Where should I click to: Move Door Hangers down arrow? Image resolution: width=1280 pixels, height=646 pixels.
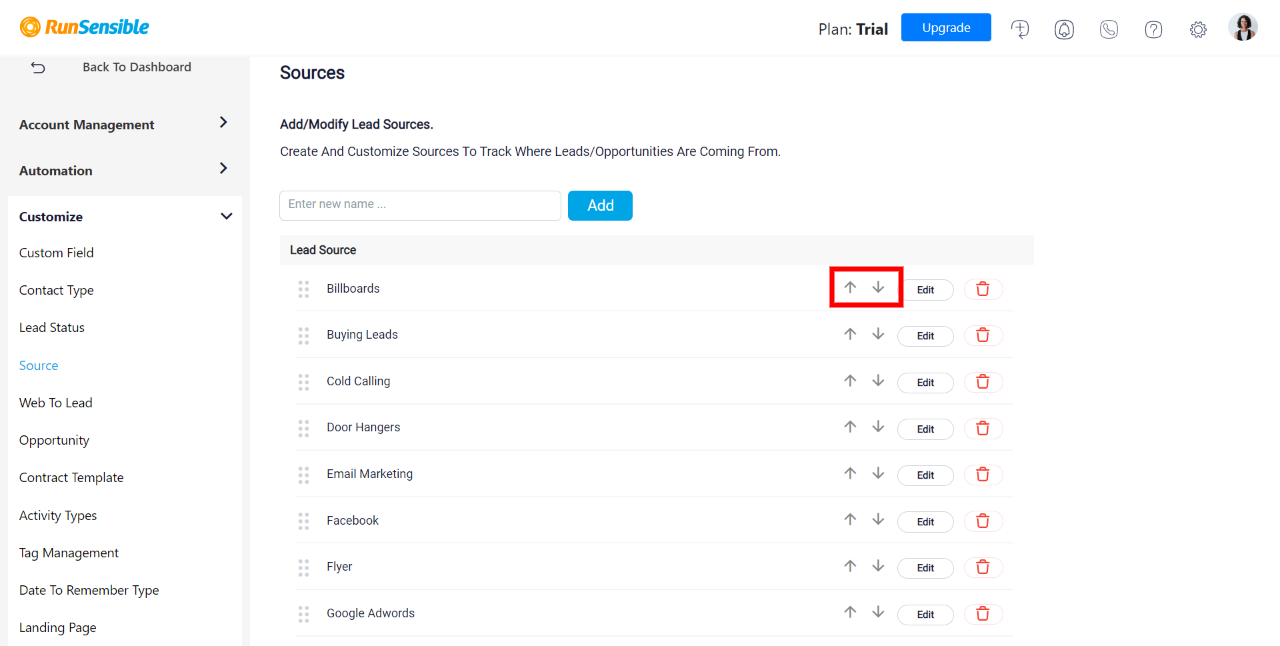(x=878, y=426)
